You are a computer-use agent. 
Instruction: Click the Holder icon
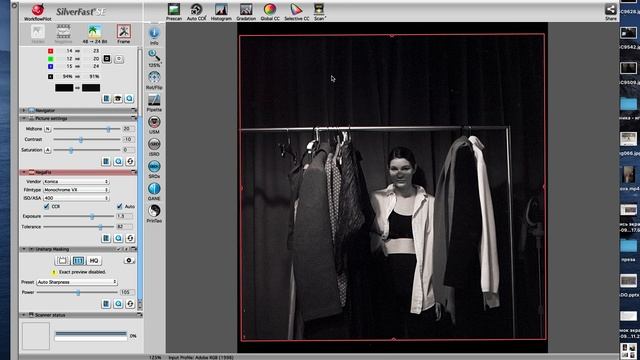(38, 34)
